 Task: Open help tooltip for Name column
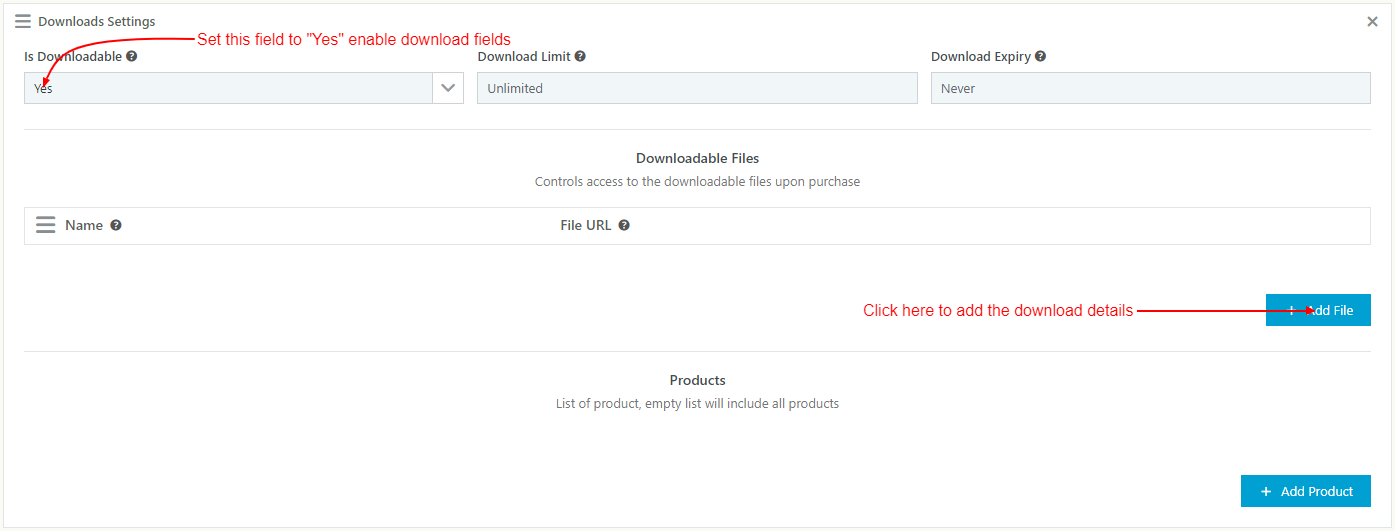116,226
